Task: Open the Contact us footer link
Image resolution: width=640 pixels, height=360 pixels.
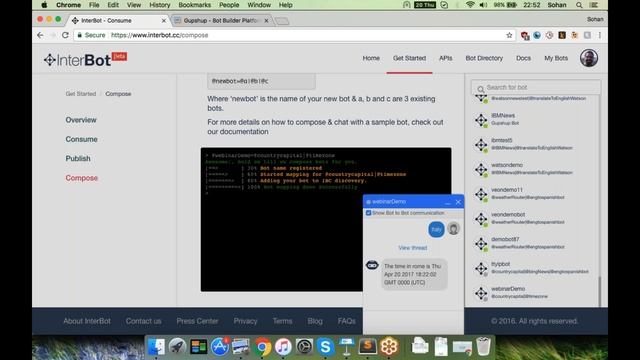Action: point(143,321)
